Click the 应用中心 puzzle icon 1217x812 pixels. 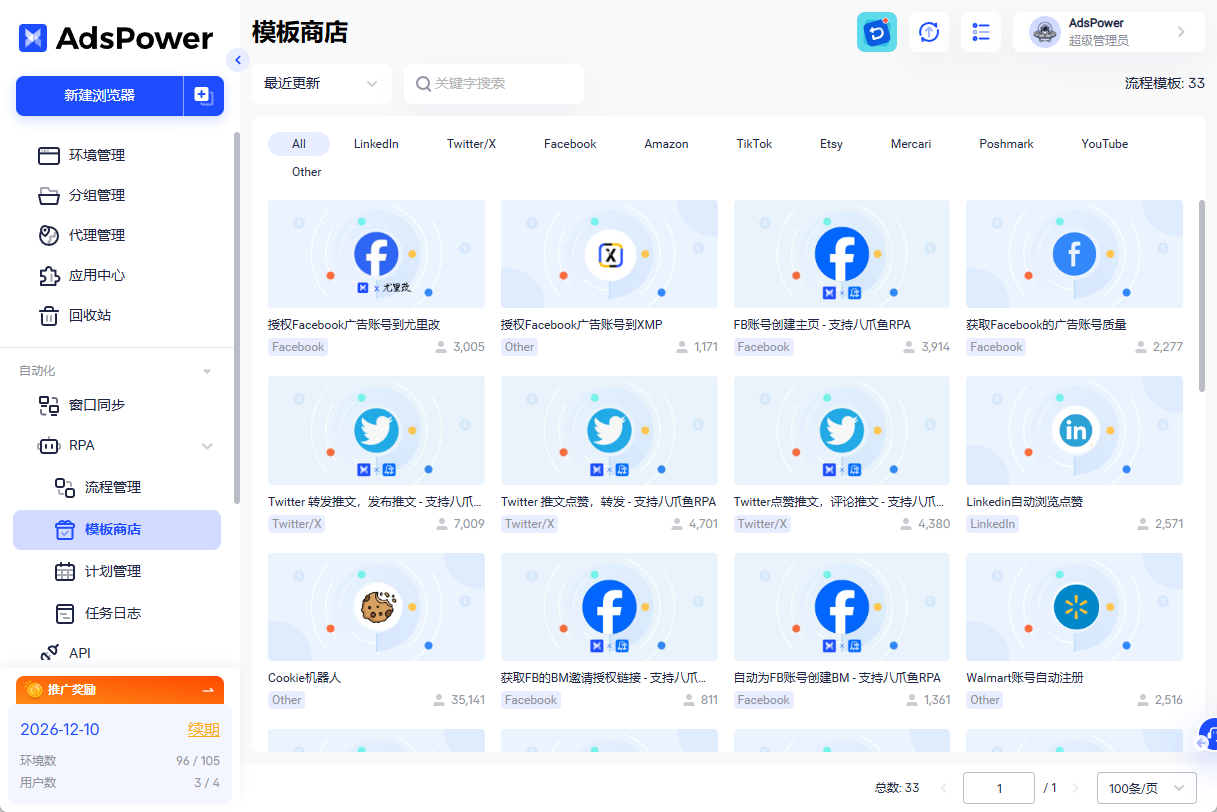49,275
